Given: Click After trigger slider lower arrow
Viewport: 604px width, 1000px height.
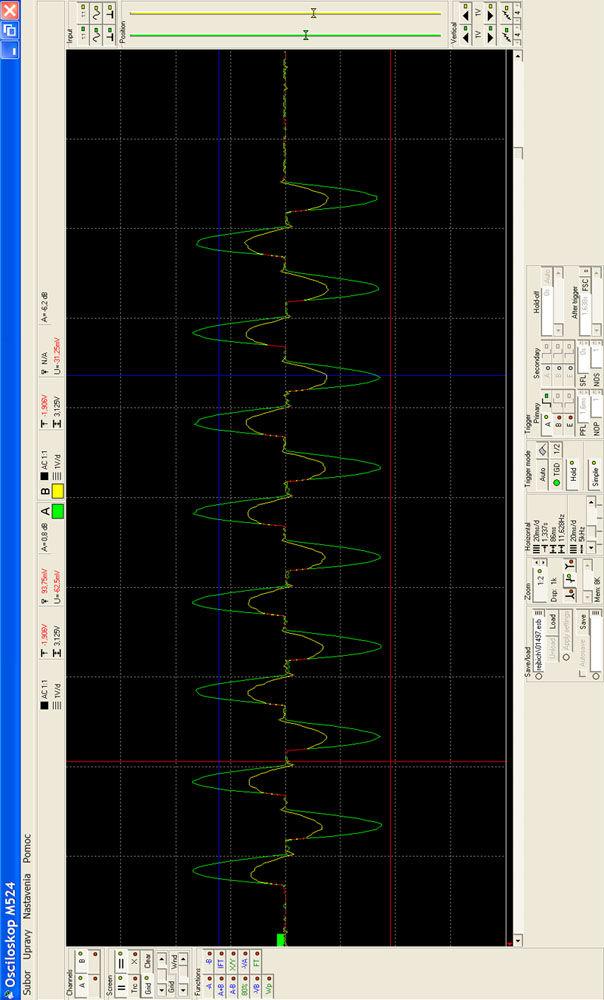Looking at the screenshot, I should coord(597,330).
